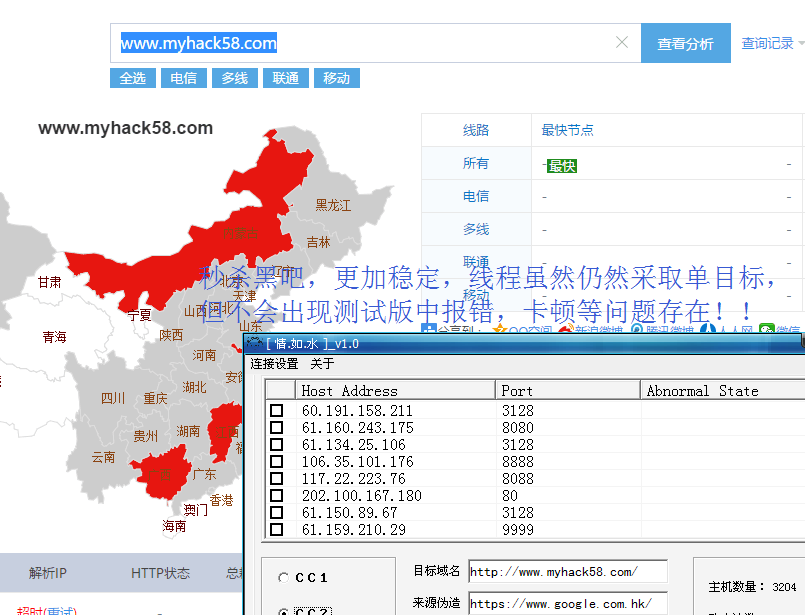Click the 来源伪造 referer field
This screenshot has width=805, height=615.
tap(568, 603)
